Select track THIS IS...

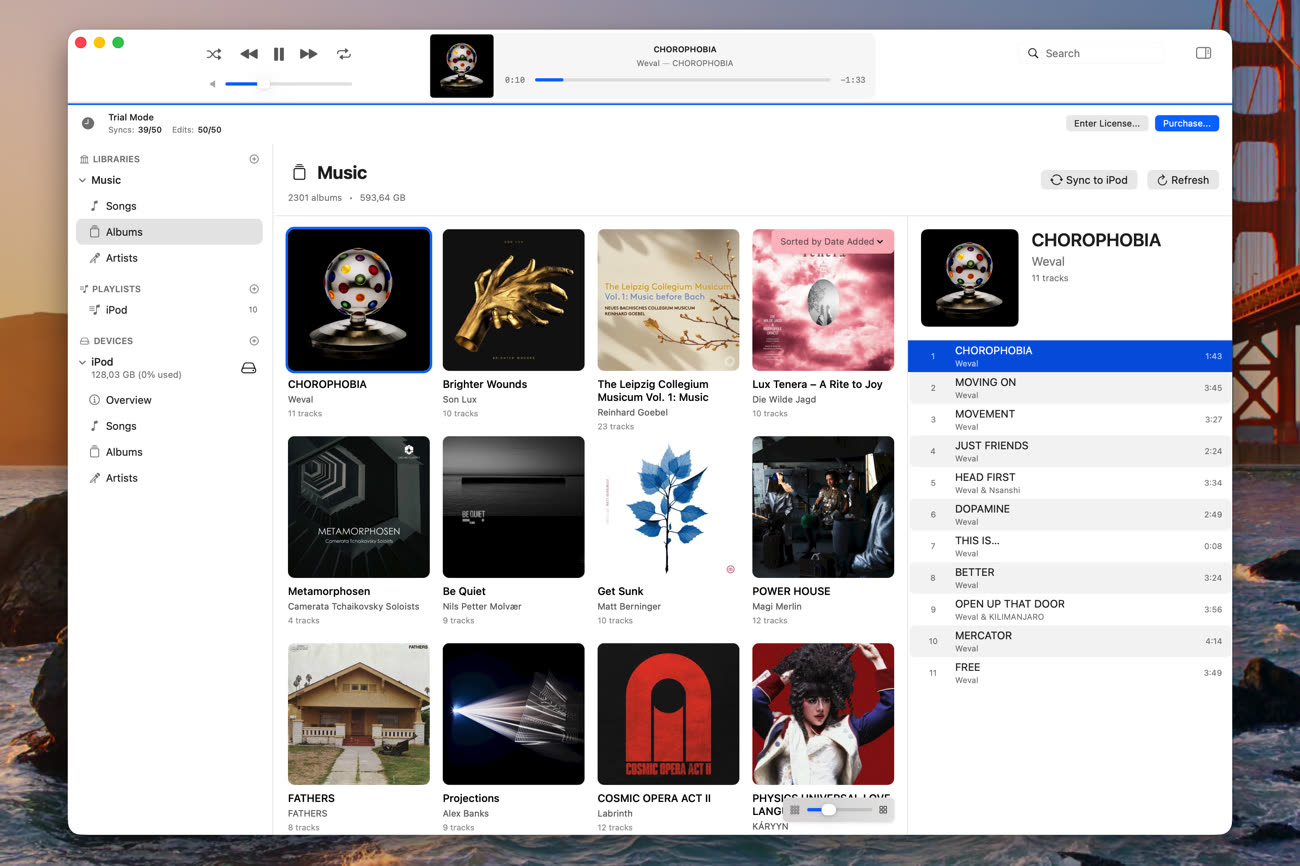1069,546
